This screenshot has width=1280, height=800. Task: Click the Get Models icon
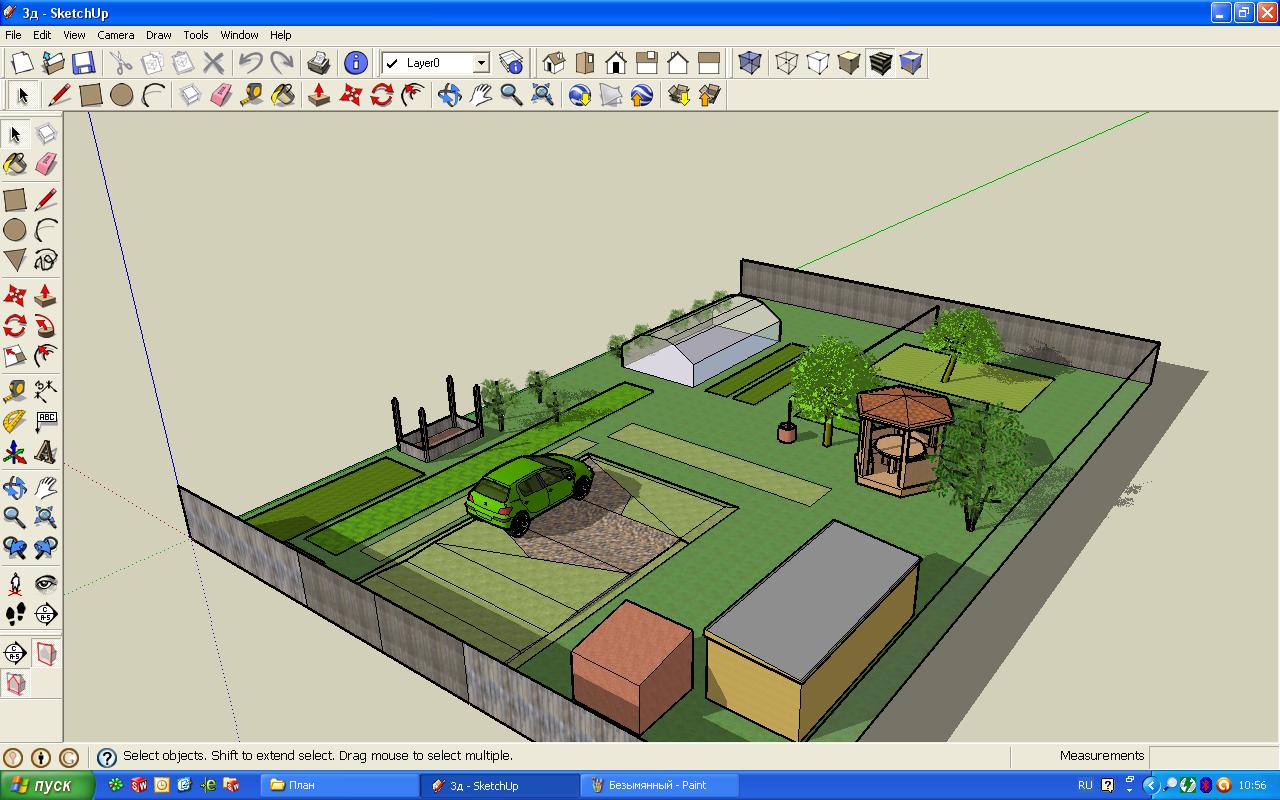(x=679, y=95)
